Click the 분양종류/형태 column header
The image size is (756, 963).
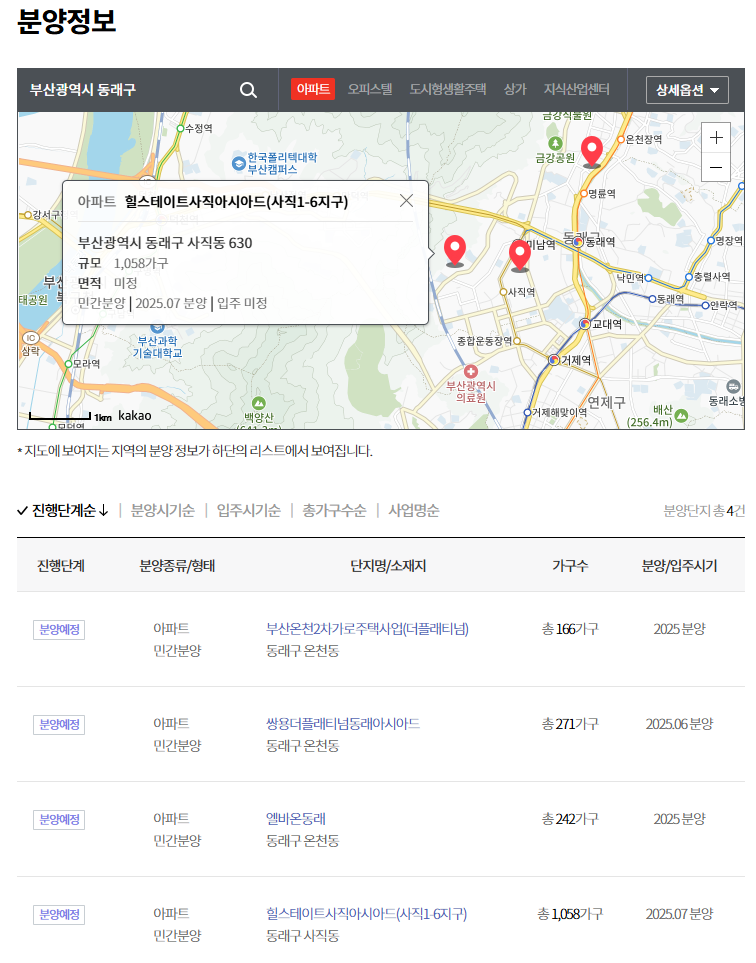pyautogui.click(x=177, y=566)
